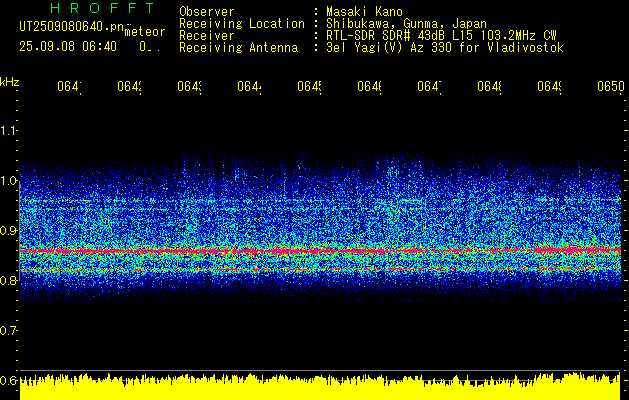
Task: Click the 'meteor' label
Action: coord(145,32)
